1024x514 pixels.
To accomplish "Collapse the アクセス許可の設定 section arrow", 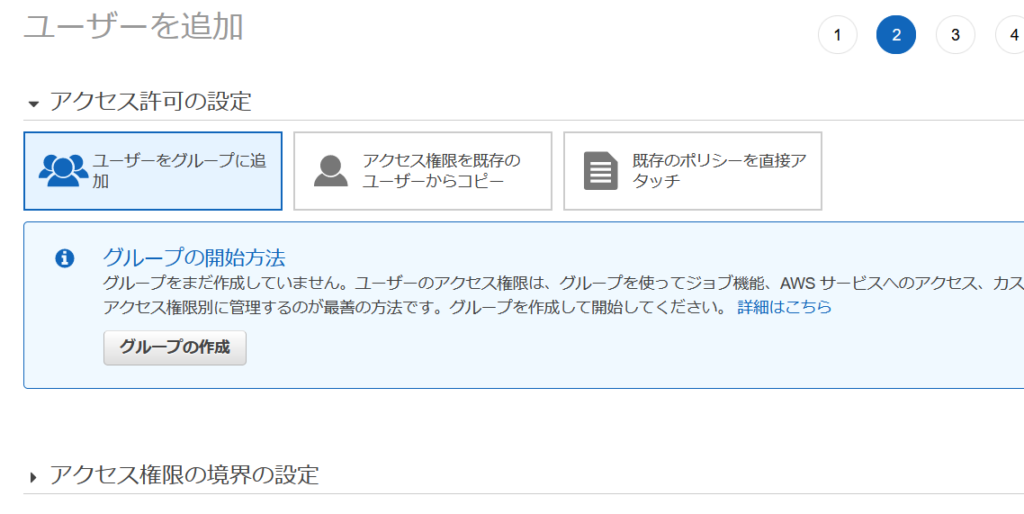I will (x=34, y=104).
